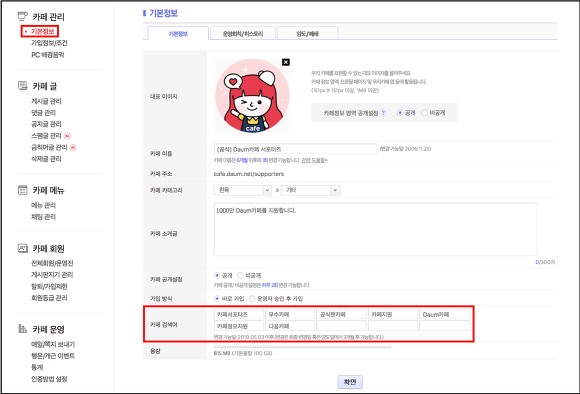Switch to the 기본정보 tab
The height and width of the screenshot is (394, 580).
coord(178,34)
